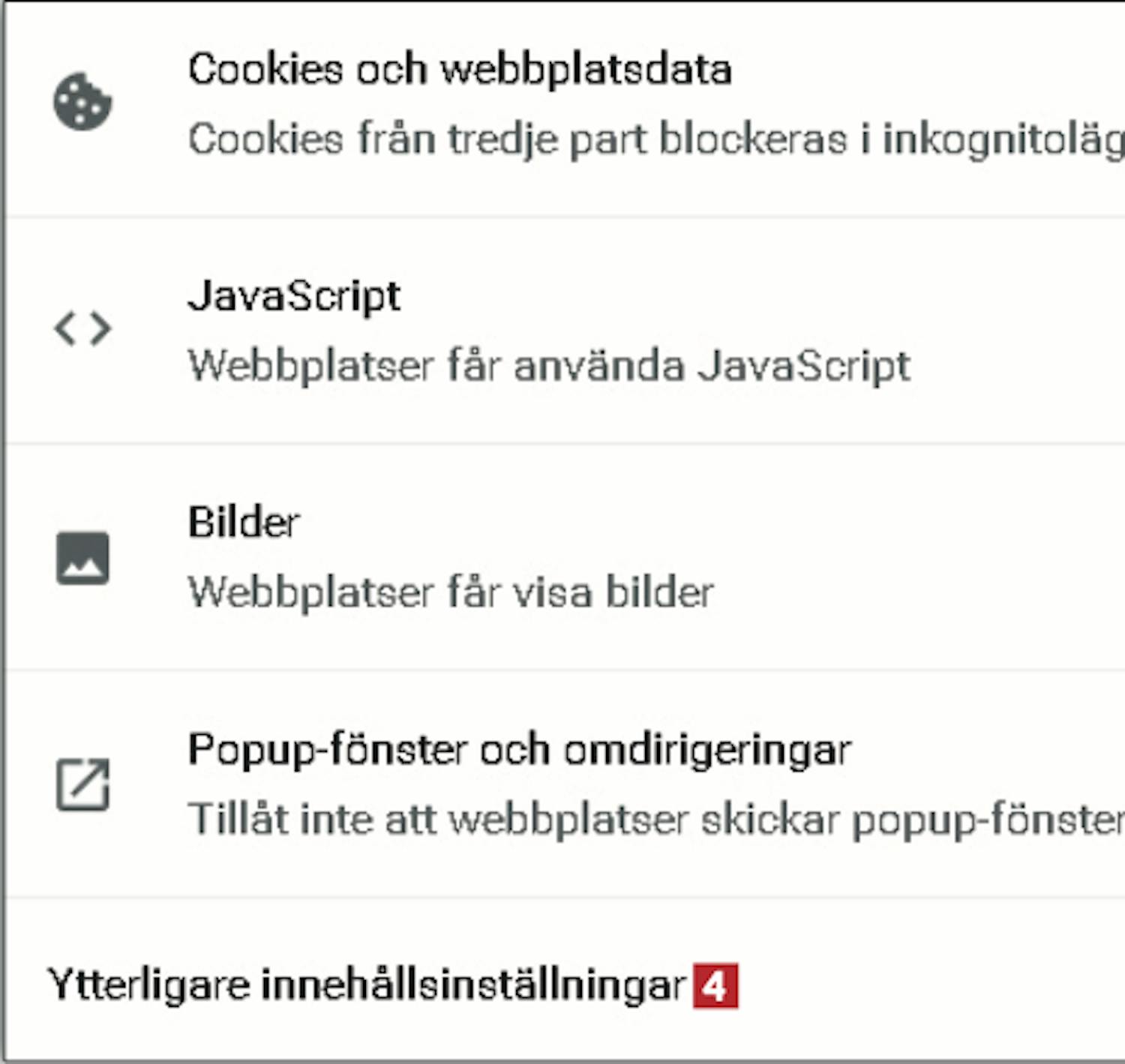The image size is (1125, 1064).
Task: Click divider above Ytterligare innehållsinställningar
Action: point(566,897)
